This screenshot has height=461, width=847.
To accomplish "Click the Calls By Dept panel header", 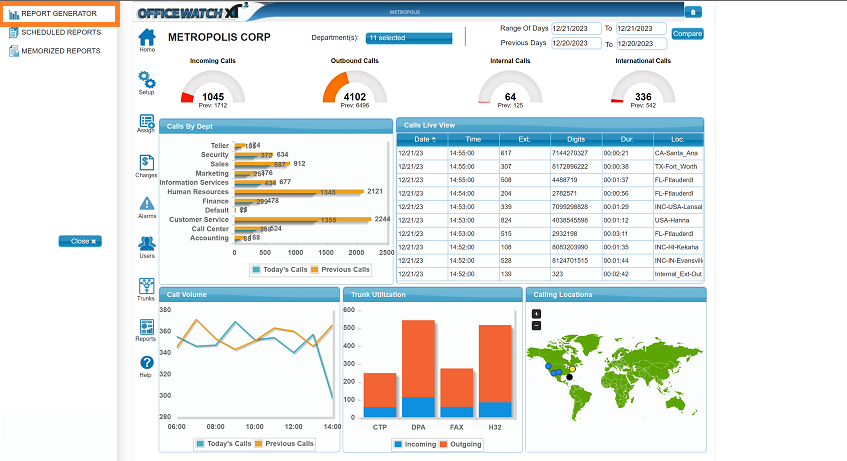I will 276,126.
